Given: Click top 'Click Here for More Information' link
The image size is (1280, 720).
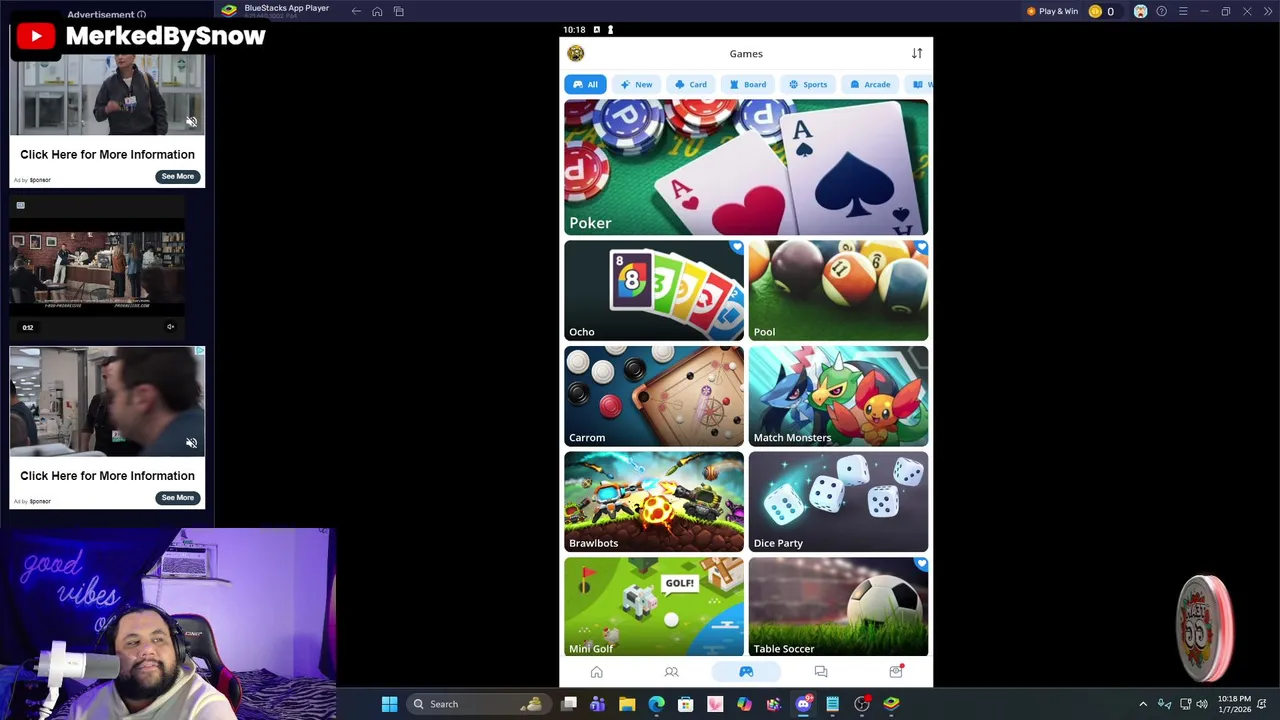Looking at the screenshot, I should click(x=107, y=154).
